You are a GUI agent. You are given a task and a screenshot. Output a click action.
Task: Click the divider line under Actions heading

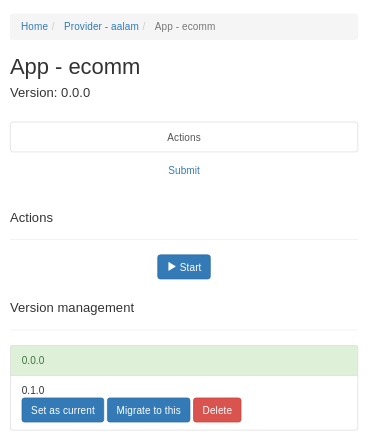[184, 239]
